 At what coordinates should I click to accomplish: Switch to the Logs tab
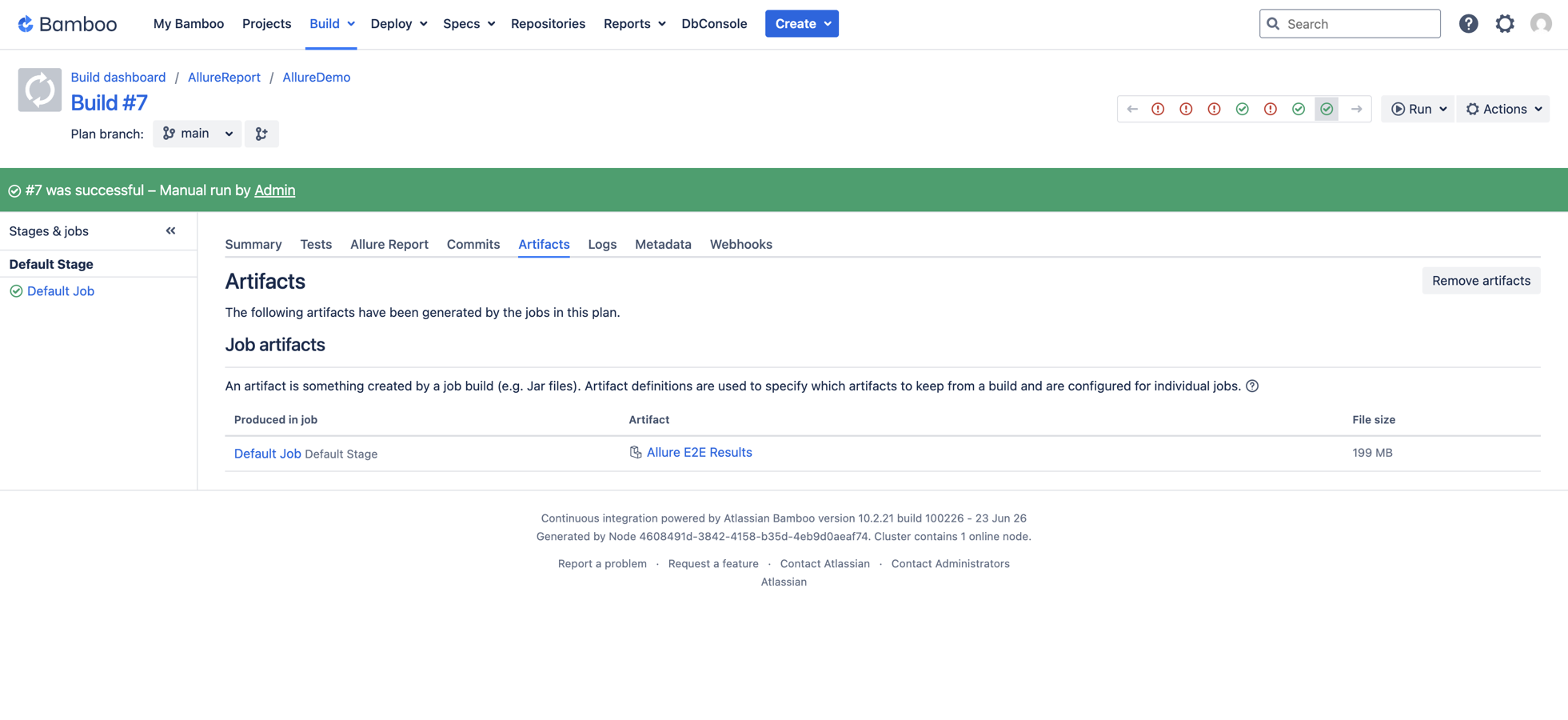[x=602, y=244]
